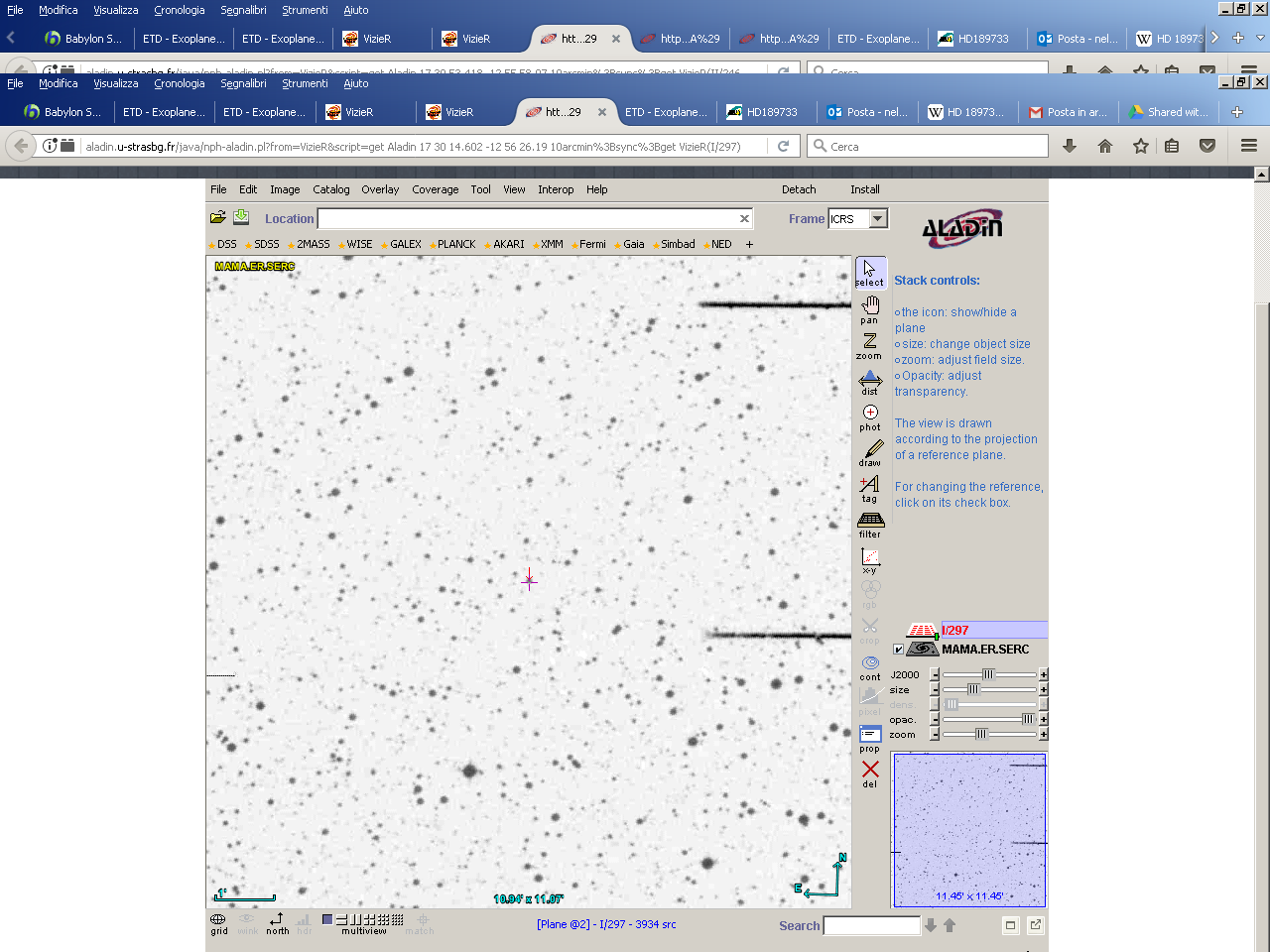The image size is (1270, 952).
Task: Click the zoom overview thumbnail image
Action: tap(969, 830)
